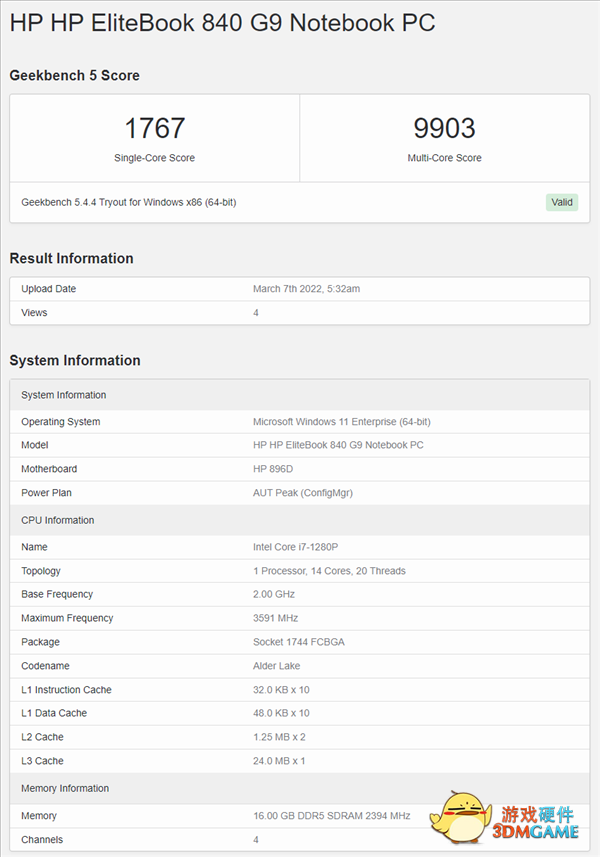Image resolution: width=600 pixels, height=857 pixels.
Task: Click the Operating System label
Action: pyautogui.click(x=61, y=421)
